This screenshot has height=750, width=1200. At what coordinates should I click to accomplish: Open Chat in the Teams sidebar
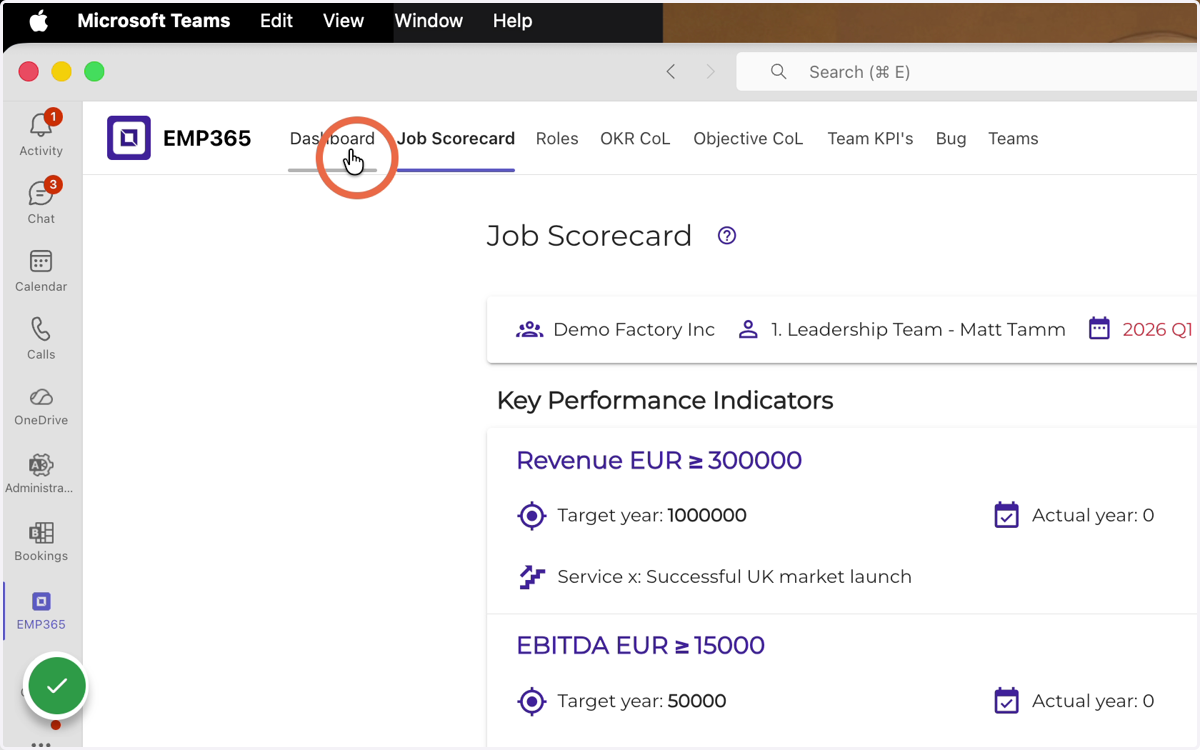(41, 202)
